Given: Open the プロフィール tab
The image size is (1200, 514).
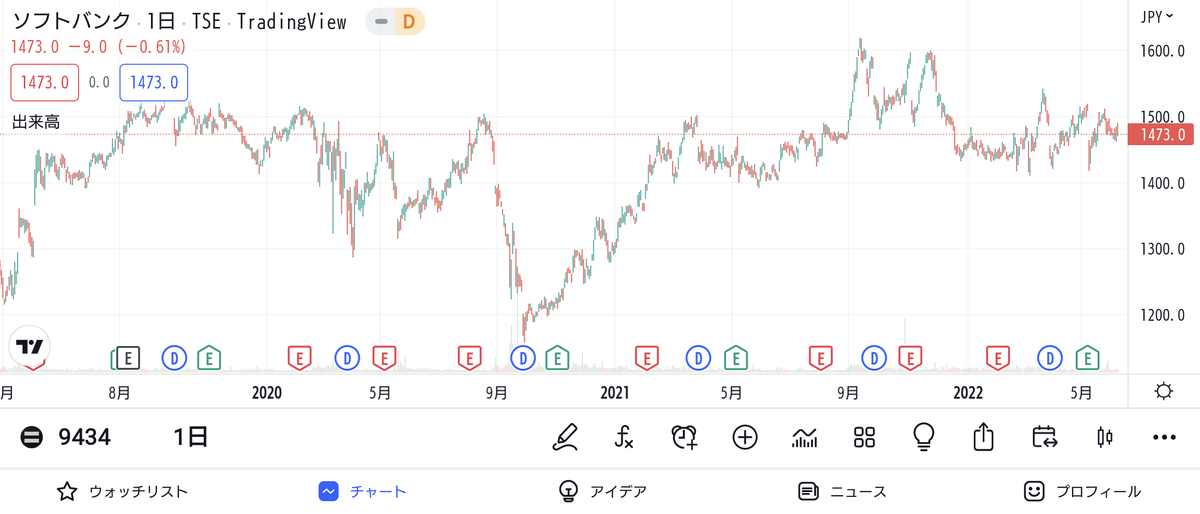Looking at the screenshot, I should pos(1082,491).
